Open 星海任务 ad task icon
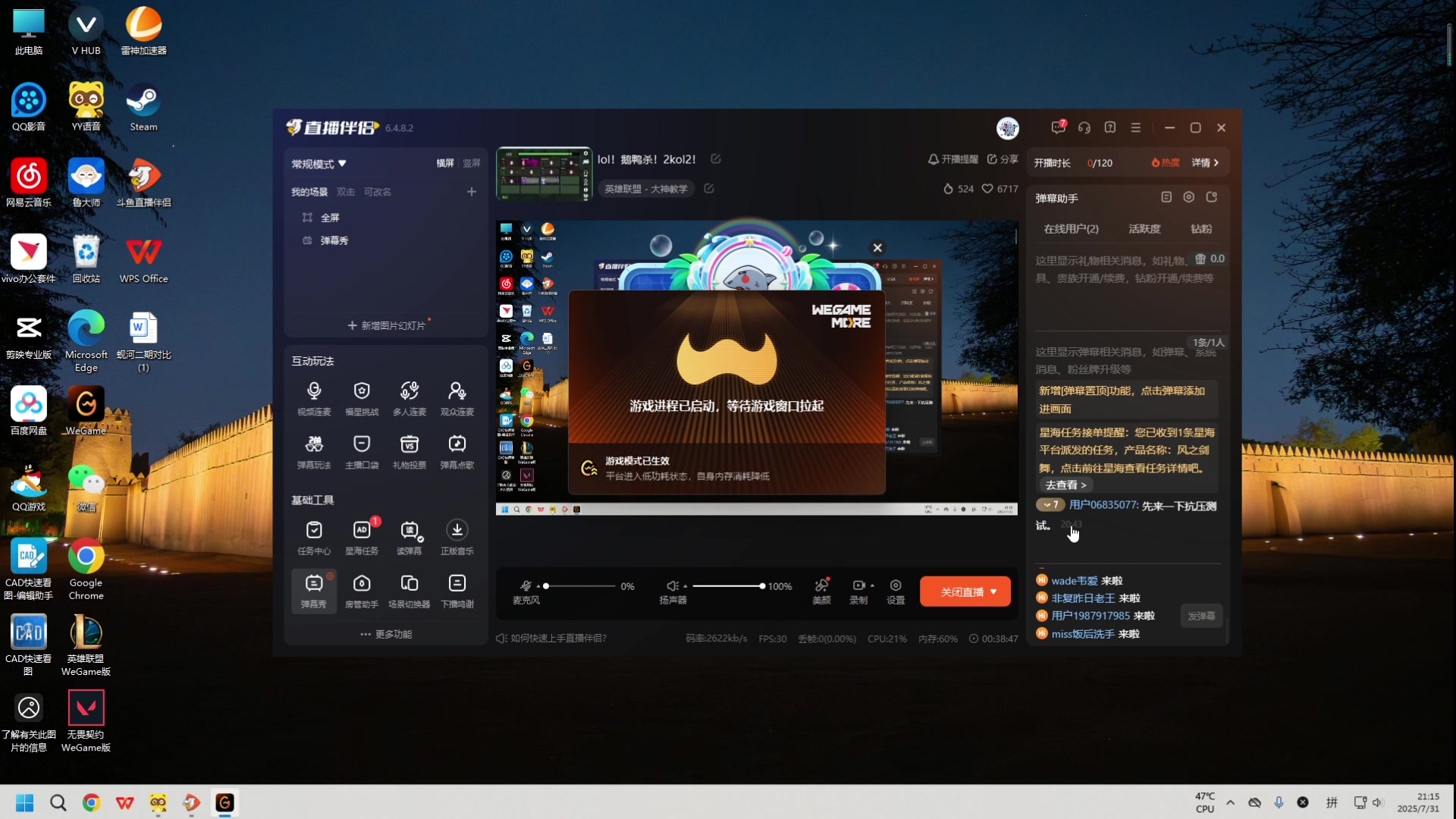The image size is (1456, 819). coord(362,538)
